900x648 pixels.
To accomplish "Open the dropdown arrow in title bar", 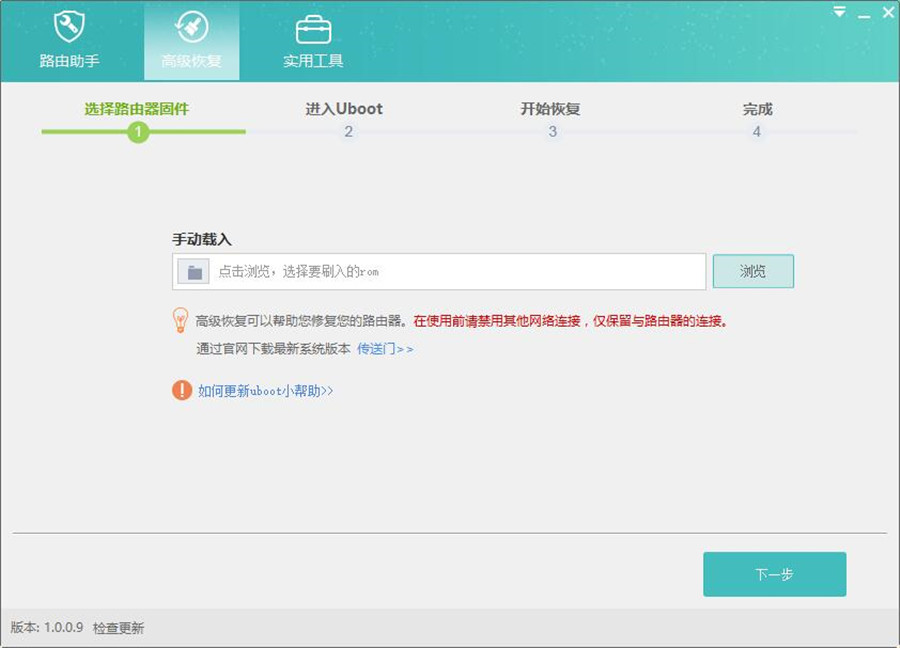I will [838, 12].
